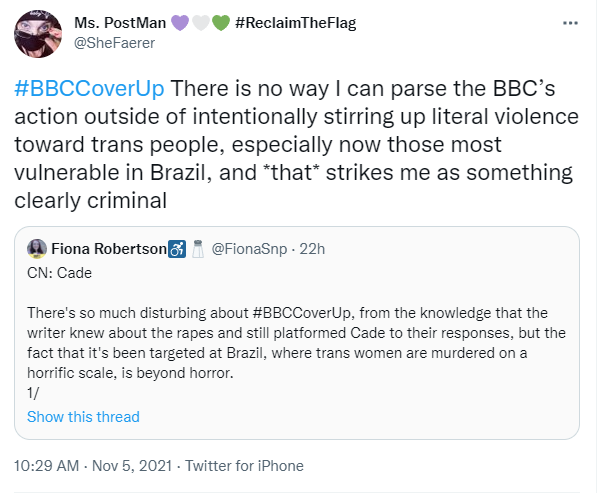The height and width of the screenshot is (493, 599).
Task: Select the #ReclaimTheFlag text in display name
Action: coord(296,23)
